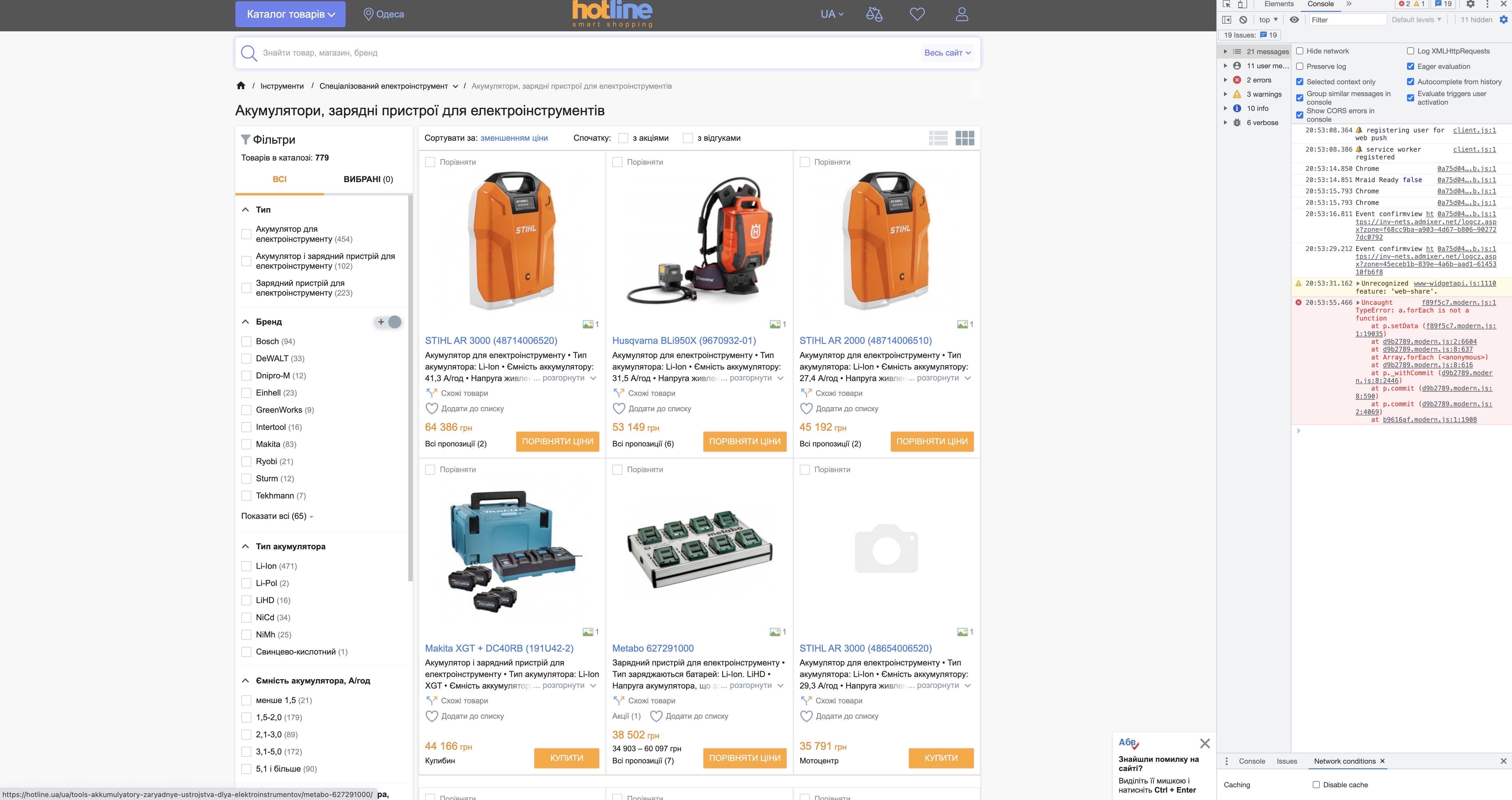The image size is (1512, 800).
Task: Switch to list view layout icon
Action: pos(938,138)
